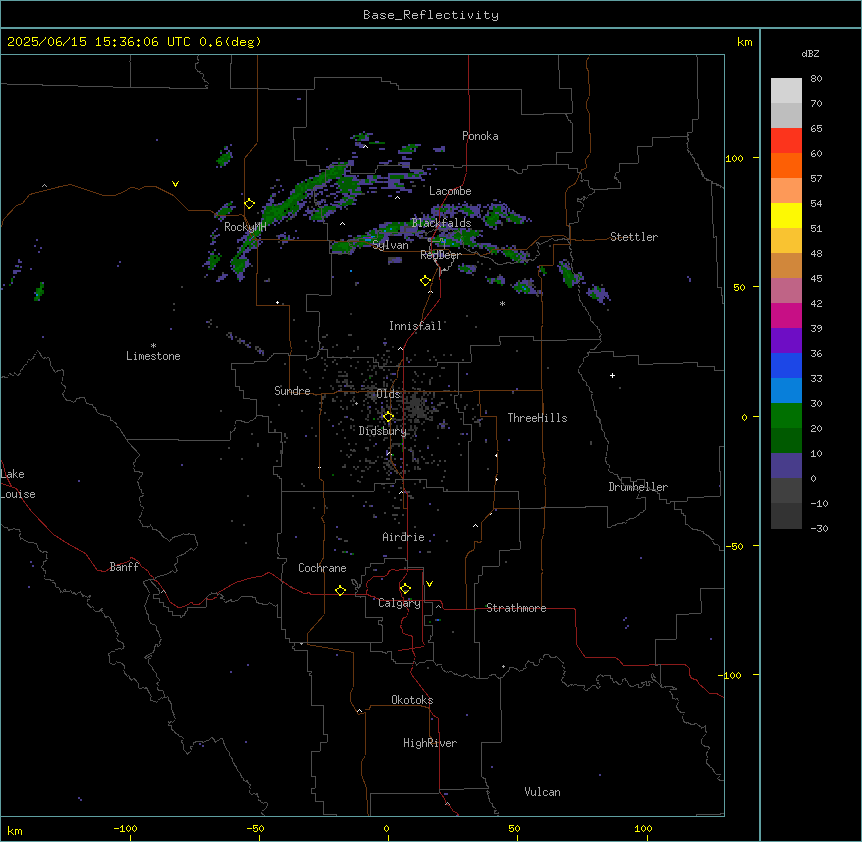
Task: Click the Lacombe city label
Action: [450, 191]
